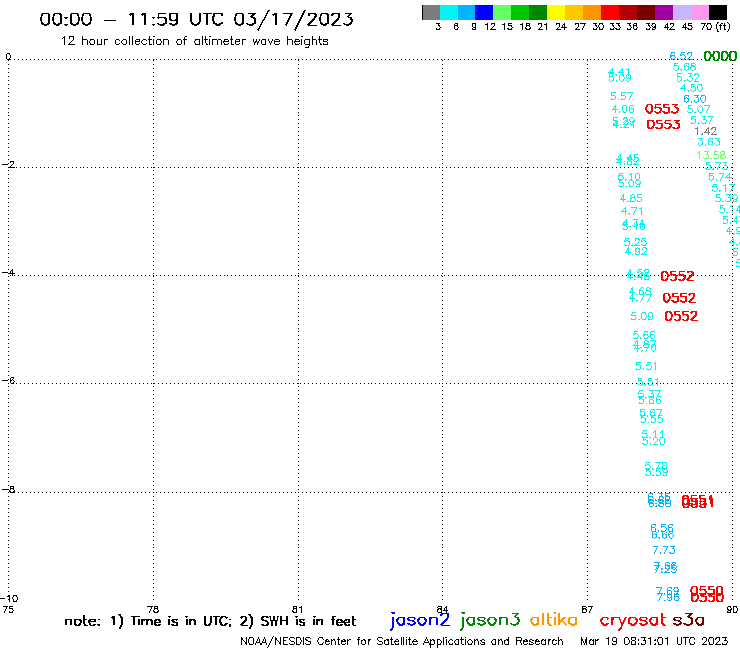This screenshot has width=740, height=650.
Task: Click the wave height value "4.92"
Action: [x=636, y=251]
